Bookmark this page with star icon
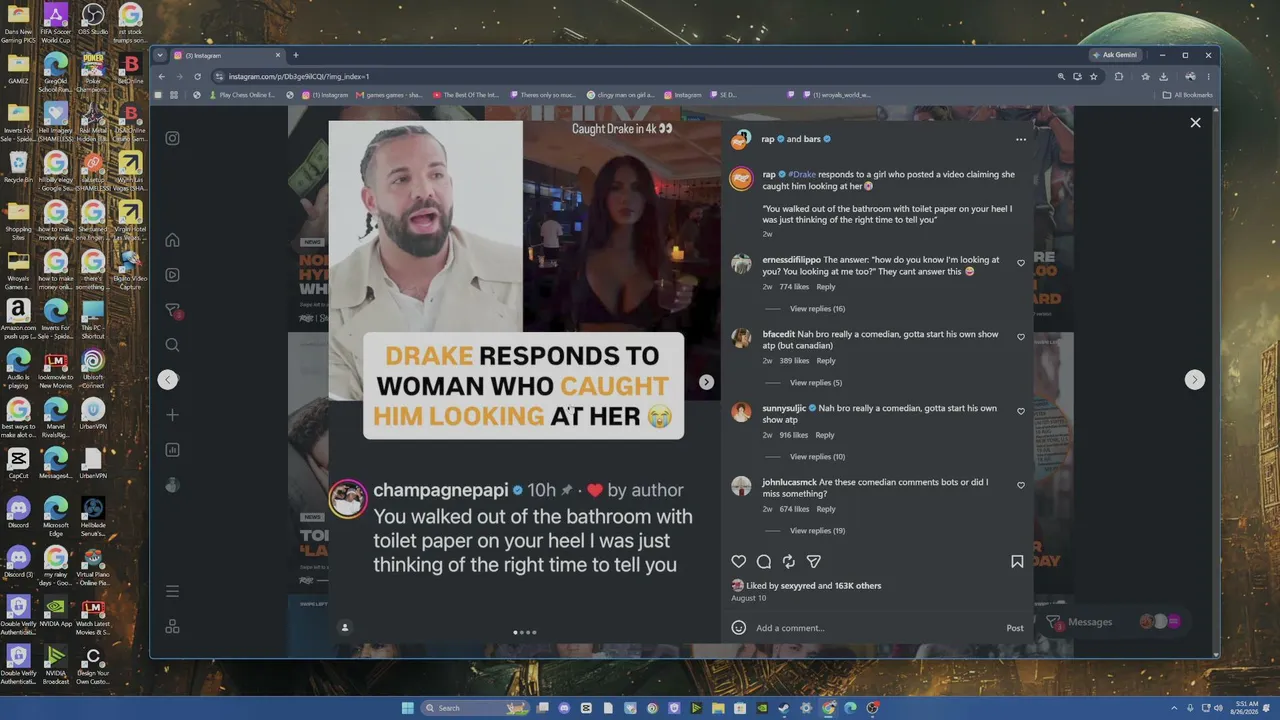Viewport: 1280px width, 720px height. (1094, 76)
